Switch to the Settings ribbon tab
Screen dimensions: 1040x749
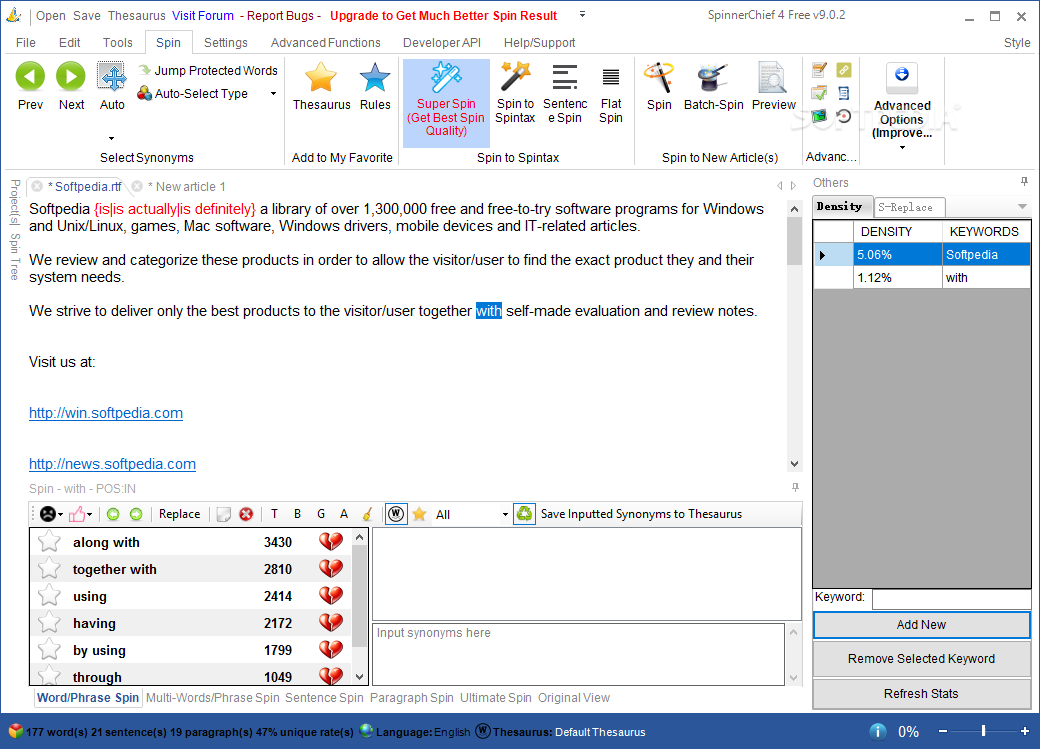pos(226,42)
